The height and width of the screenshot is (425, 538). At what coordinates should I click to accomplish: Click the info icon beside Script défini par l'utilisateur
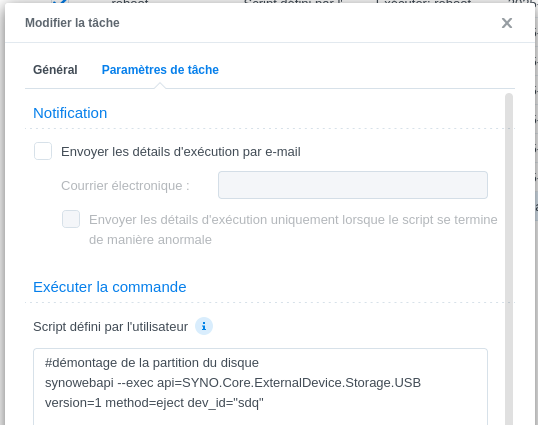tap(204, 326)
